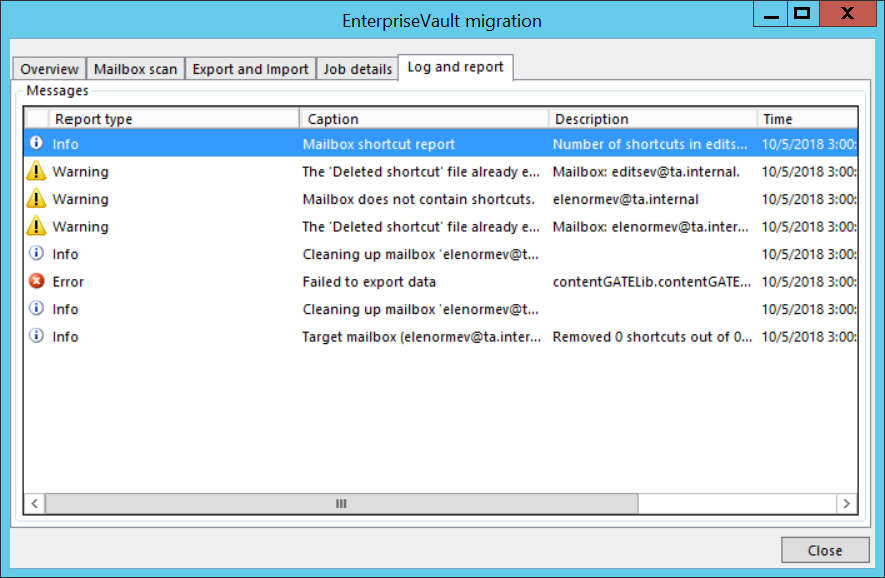Screen dimensions: 885x578
Task: Click info icon on Mailbox shortcut report row
Action: [x=37, y=144]
